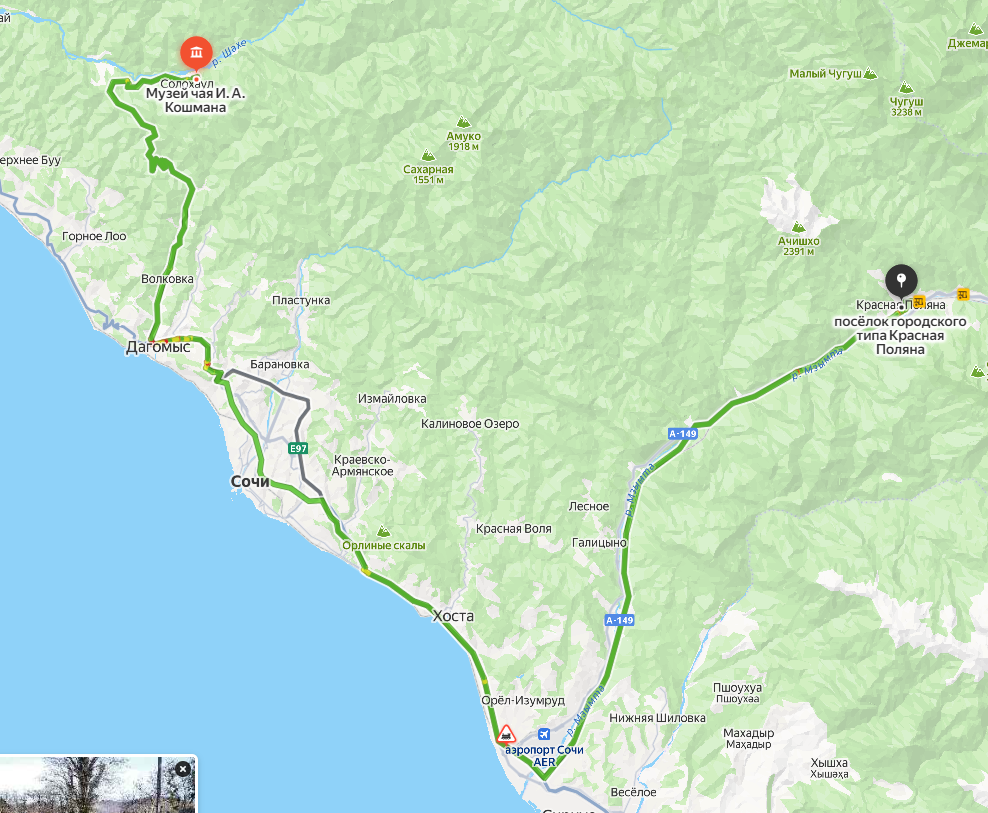The width and height of the screenshot is (988, 813).
Task: Click the Sochi airport plane icon
Action: tap(544, 734)
